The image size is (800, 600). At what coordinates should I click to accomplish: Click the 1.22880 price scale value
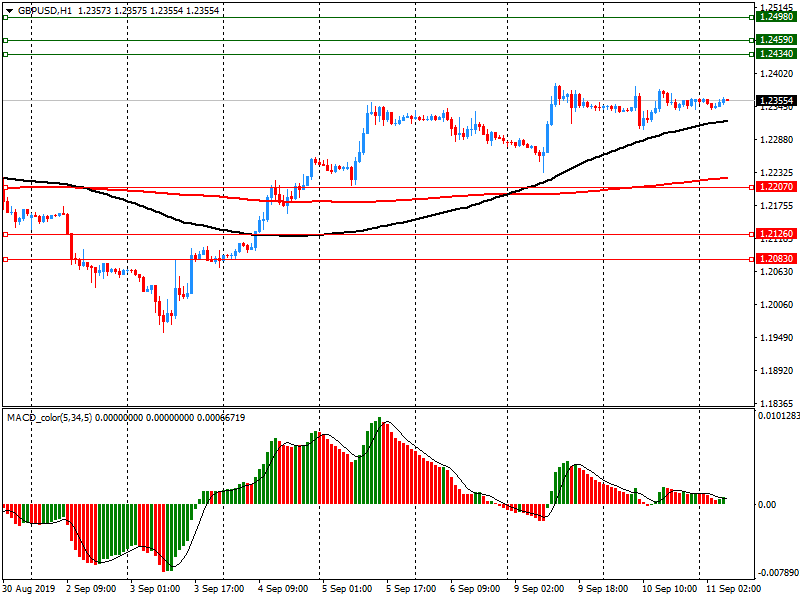(x=777, y=140)
